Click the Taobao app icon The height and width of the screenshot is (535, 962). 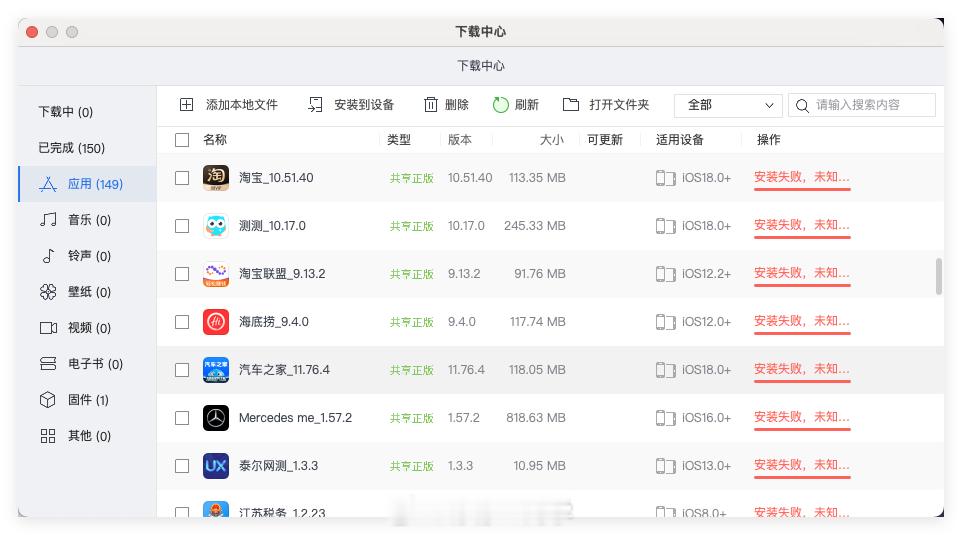pyautogui.click(x=216, y=178)
